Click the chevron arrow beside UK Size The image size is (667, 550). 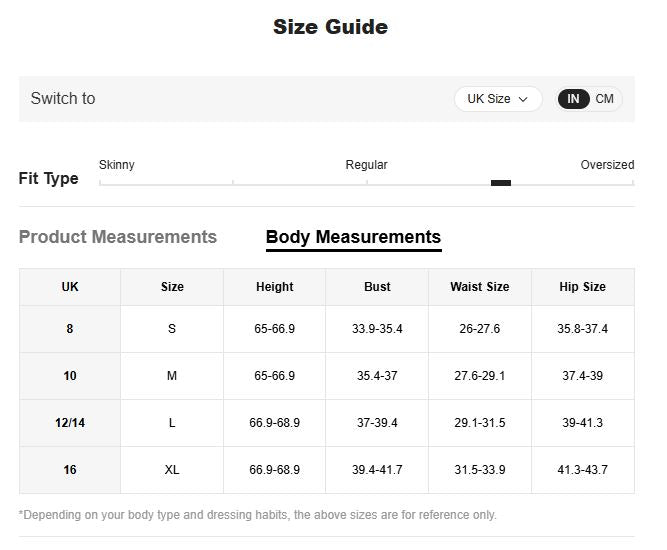(523, 99)
